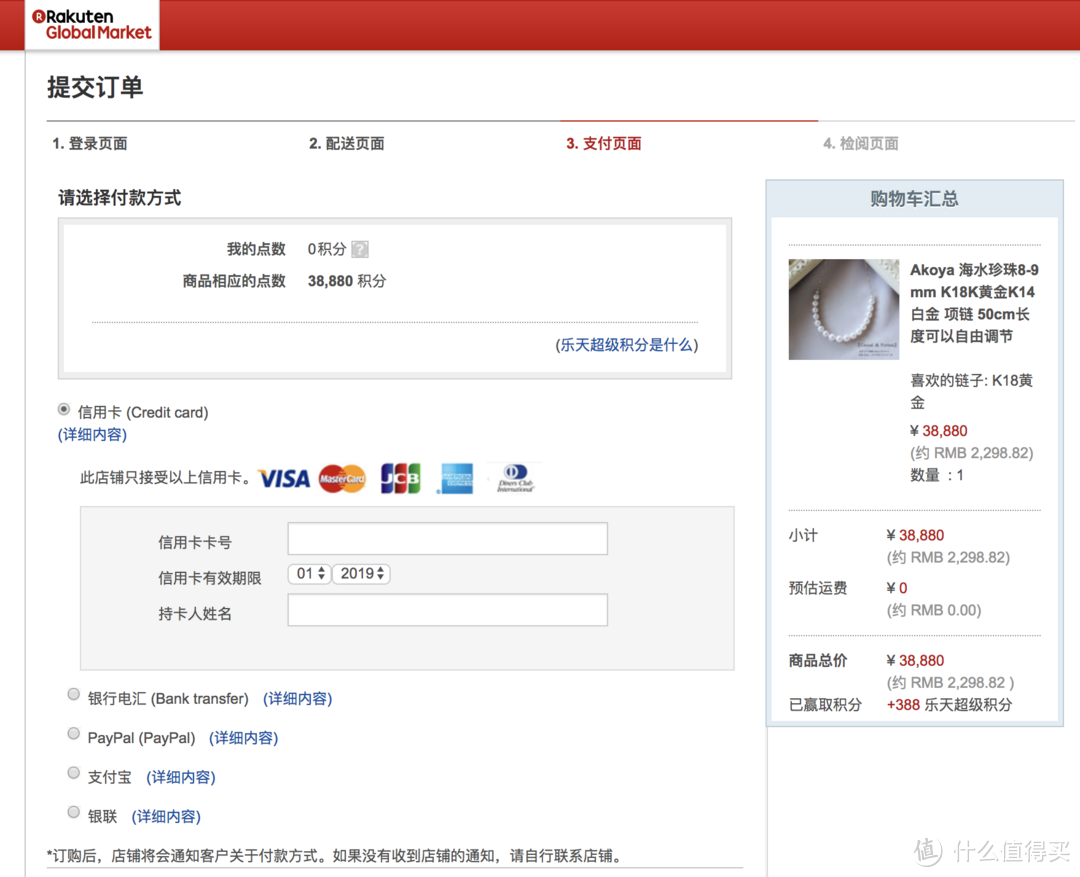1080x877 pixels.
Task: Click the VISA card logo
Action: [x=284, y=478]
